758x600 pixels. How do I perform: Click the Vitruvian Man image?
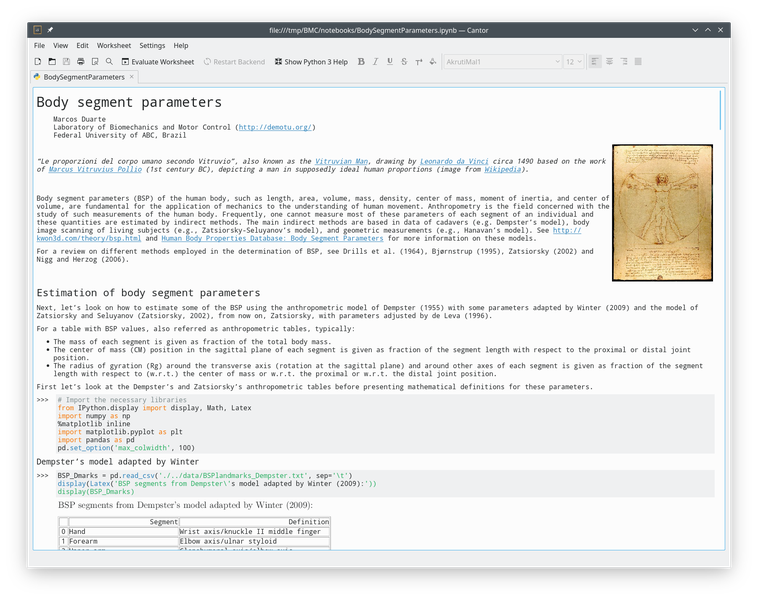pyautogui.click(x=662, y=213)
